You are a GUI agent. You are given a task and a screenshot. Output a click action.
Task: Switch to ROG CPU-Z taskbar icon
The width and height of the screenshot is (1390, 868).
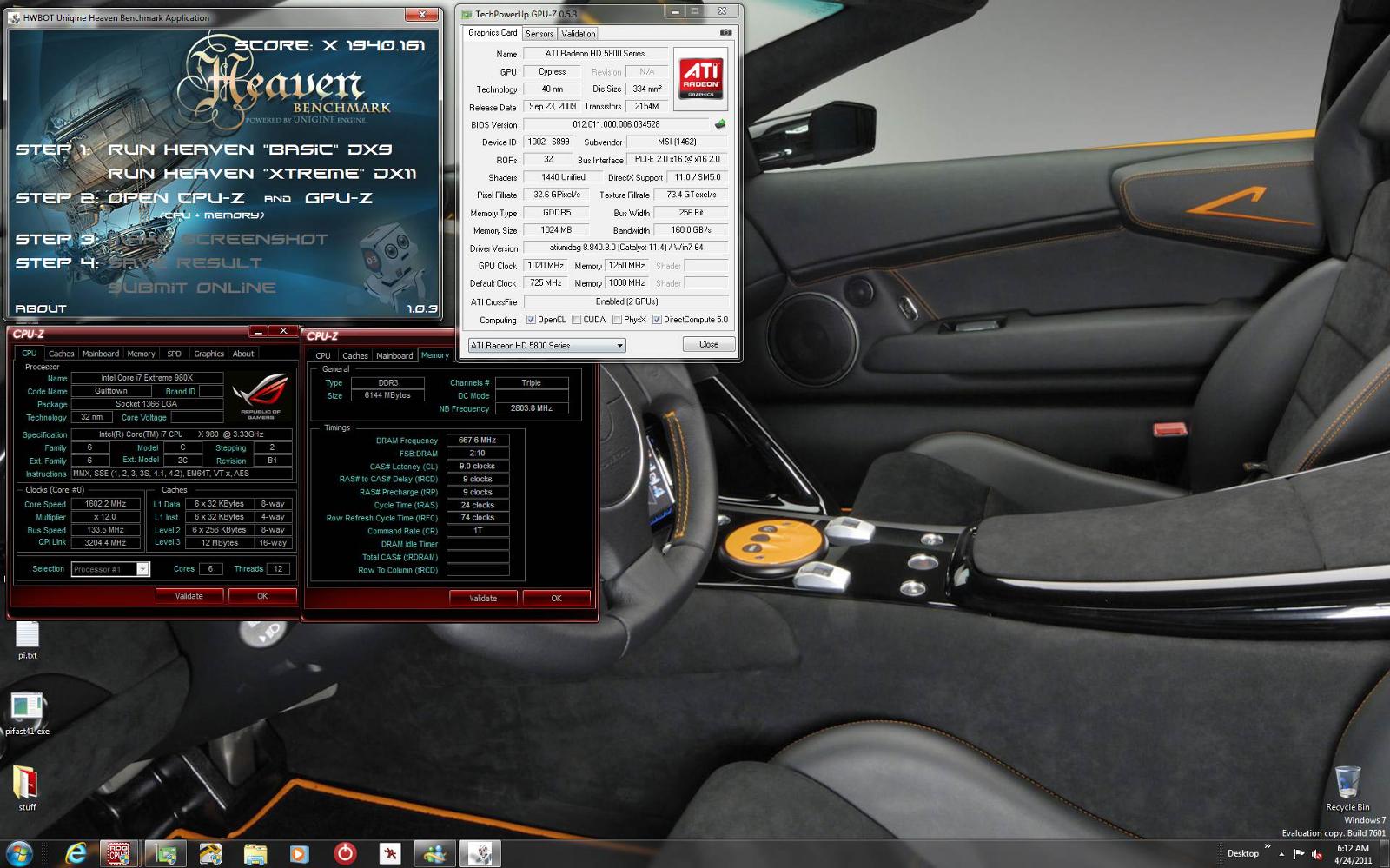[x=119, y=854]
